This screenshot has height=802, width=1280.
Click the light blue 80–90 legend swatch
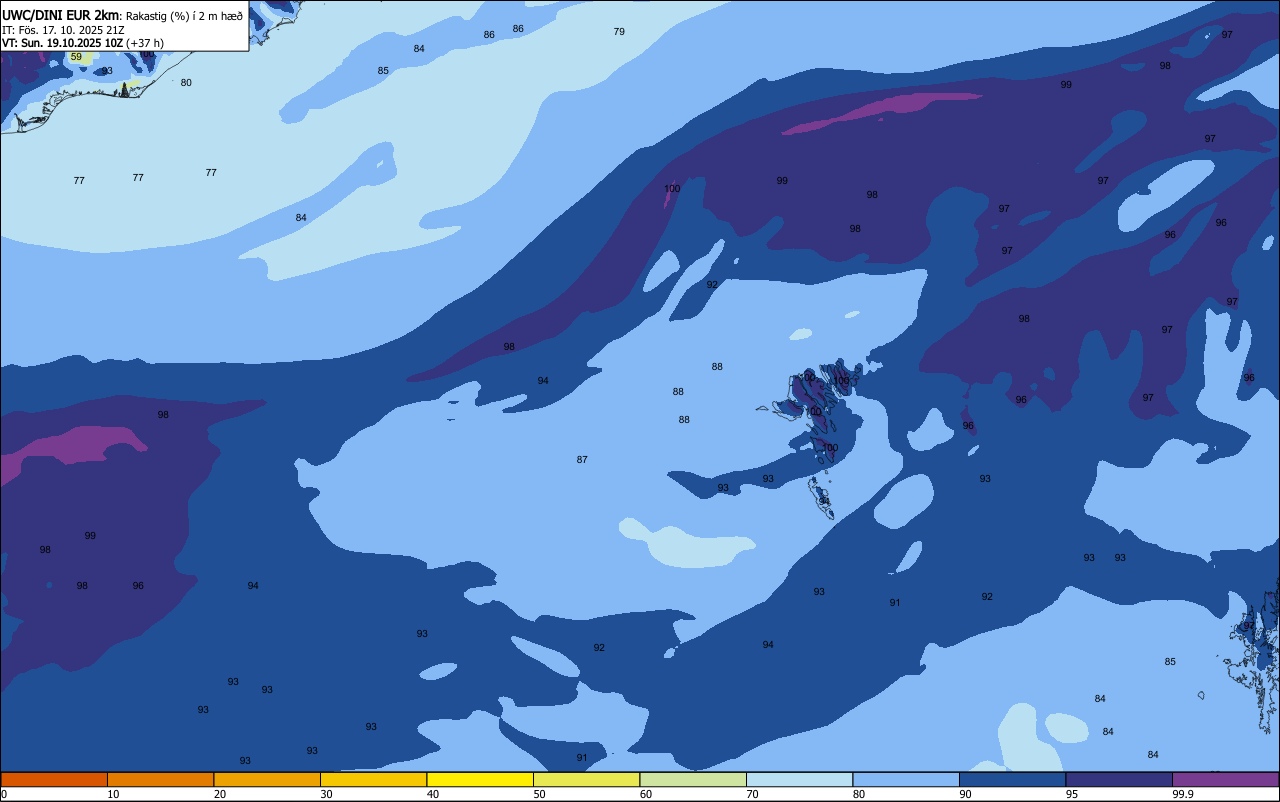coord(906,779)
